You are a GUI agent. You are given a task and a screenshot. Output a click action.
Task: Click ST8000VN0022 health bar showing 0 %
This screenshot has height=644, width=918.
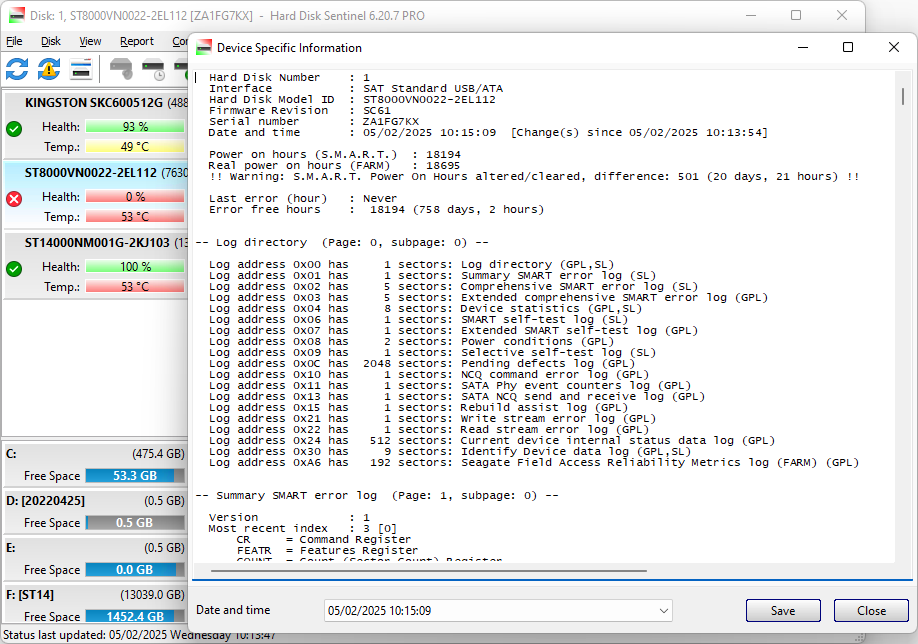coord(135,197)
